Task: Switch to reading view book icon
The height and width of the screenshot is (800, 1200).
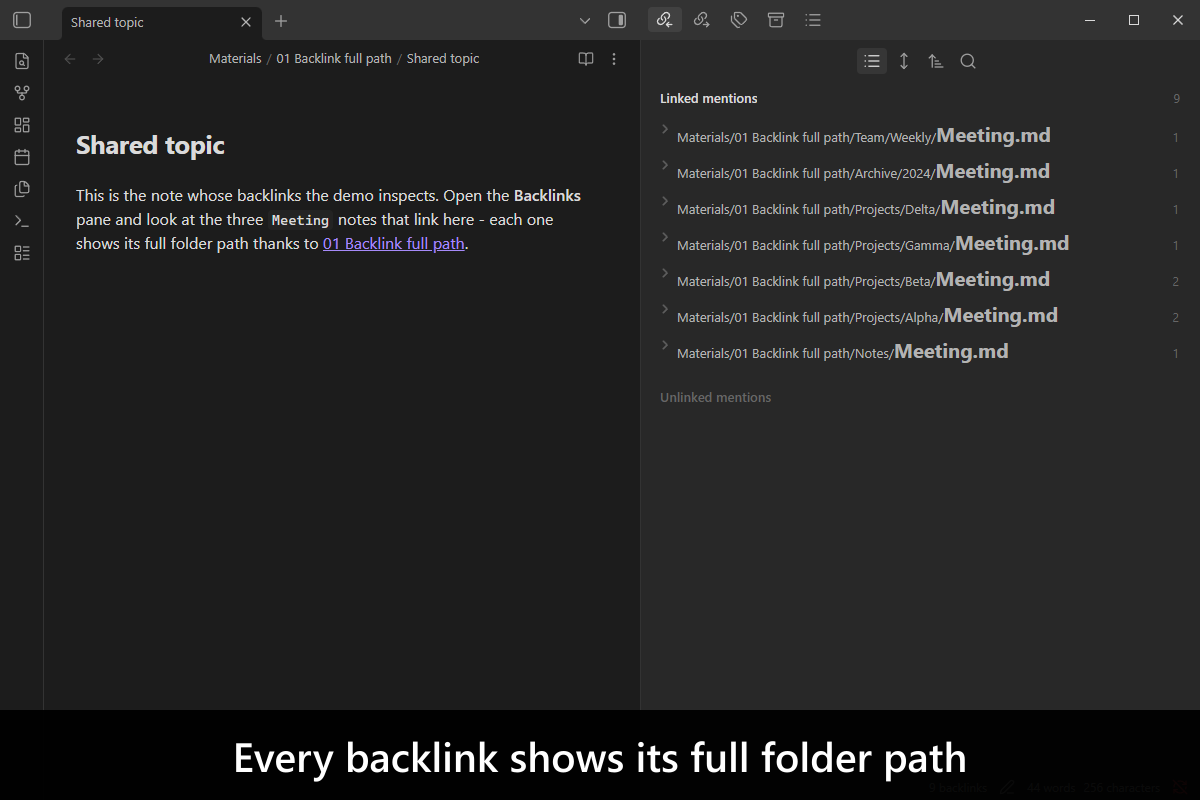Action: pos(586,59)
